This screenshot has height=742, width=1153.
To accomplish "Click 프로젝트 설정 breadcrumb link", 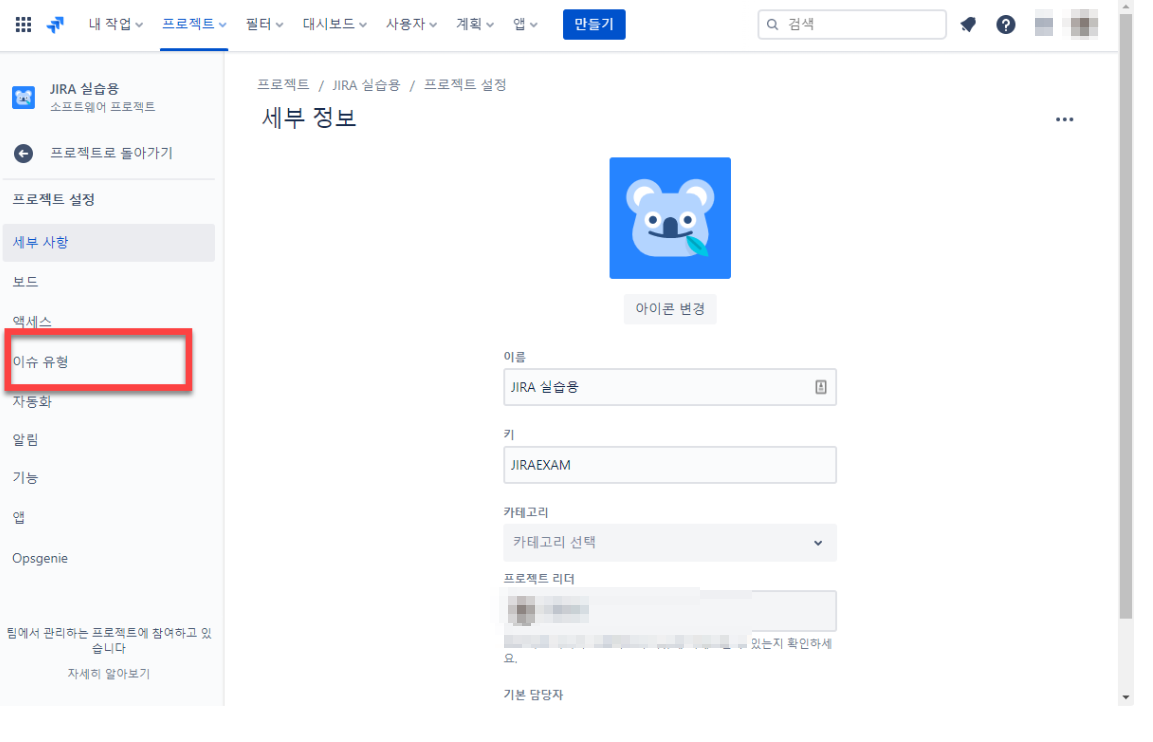I will 465,85.
